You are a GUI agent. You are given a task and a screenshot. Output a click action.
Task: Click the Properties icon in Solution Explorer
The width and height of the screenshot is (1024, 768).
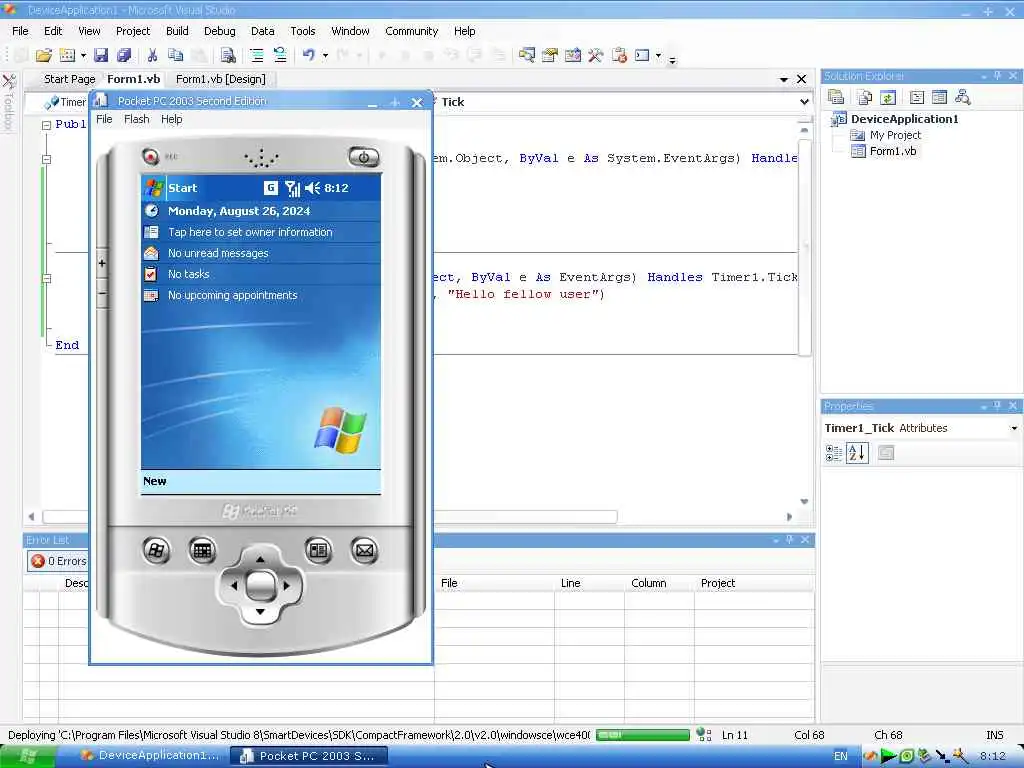tap(836, 98)
